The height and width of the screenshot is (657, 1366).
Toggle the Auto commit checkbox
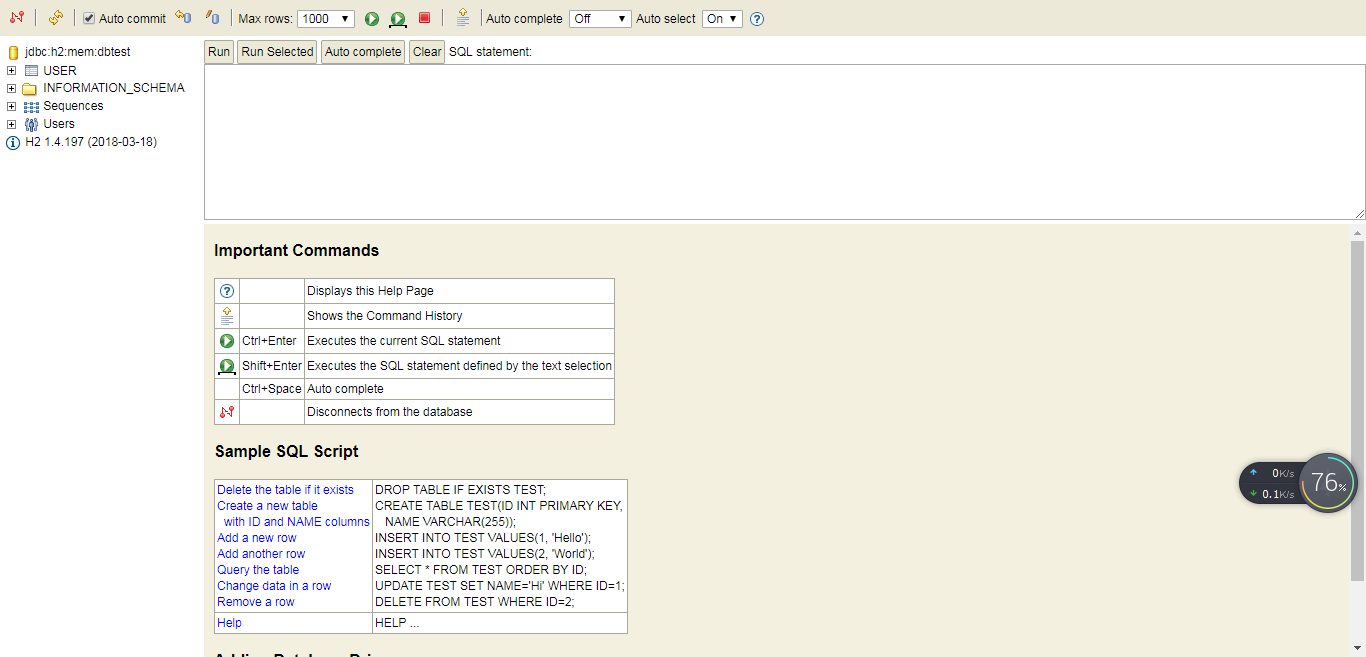89,19
